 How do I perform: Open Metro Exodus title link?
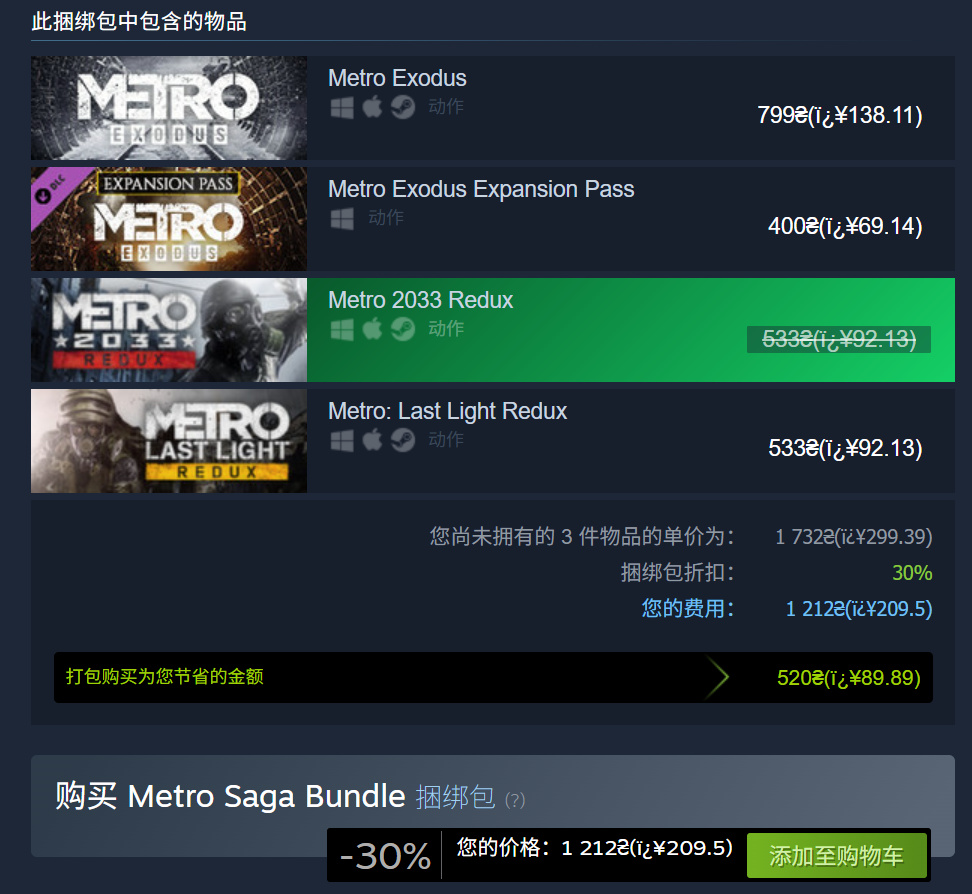click(x=397, y=78)
